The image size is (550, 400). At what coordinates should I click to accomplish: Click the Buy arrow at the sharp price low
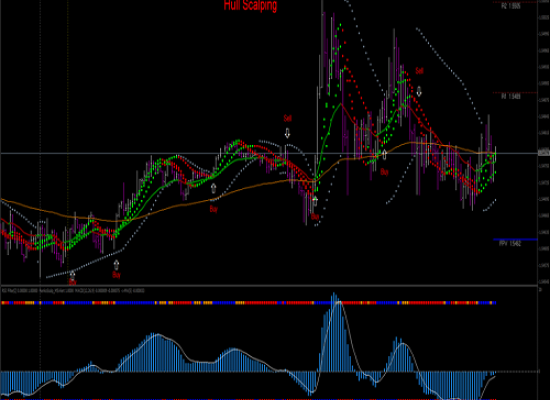[x=315, y=201]
